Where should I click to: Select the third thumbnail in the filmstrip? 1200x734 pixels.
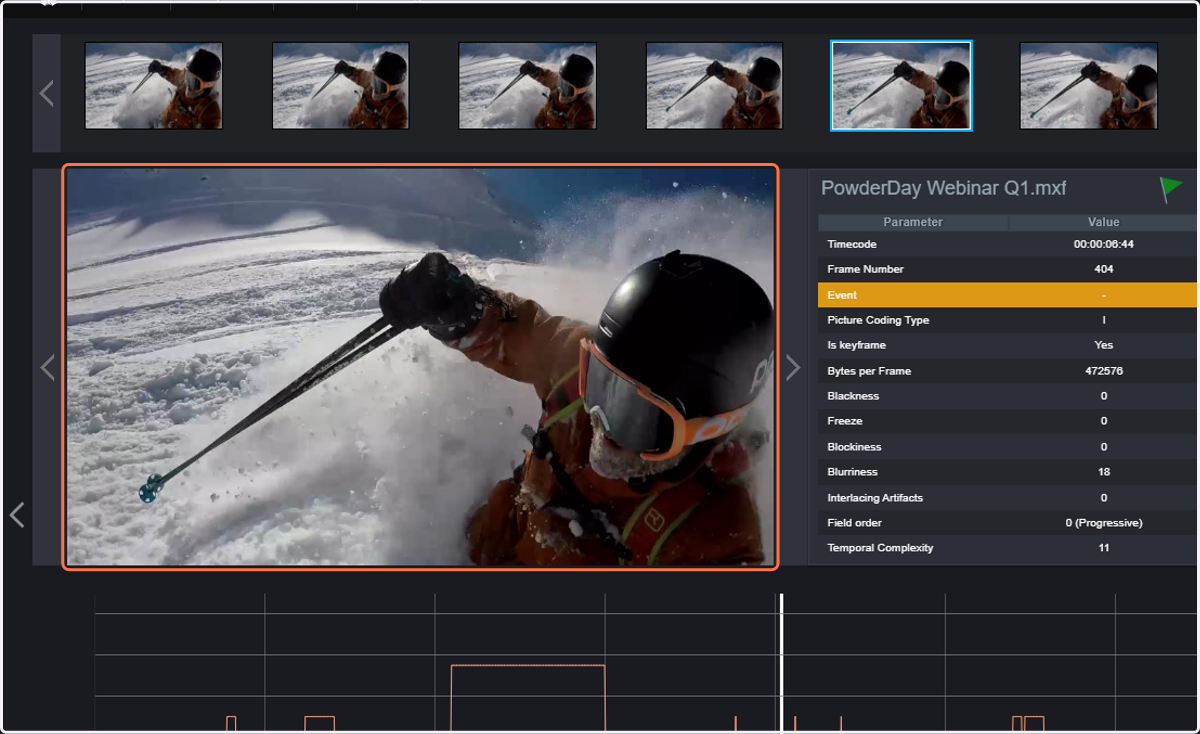[528, 86]
